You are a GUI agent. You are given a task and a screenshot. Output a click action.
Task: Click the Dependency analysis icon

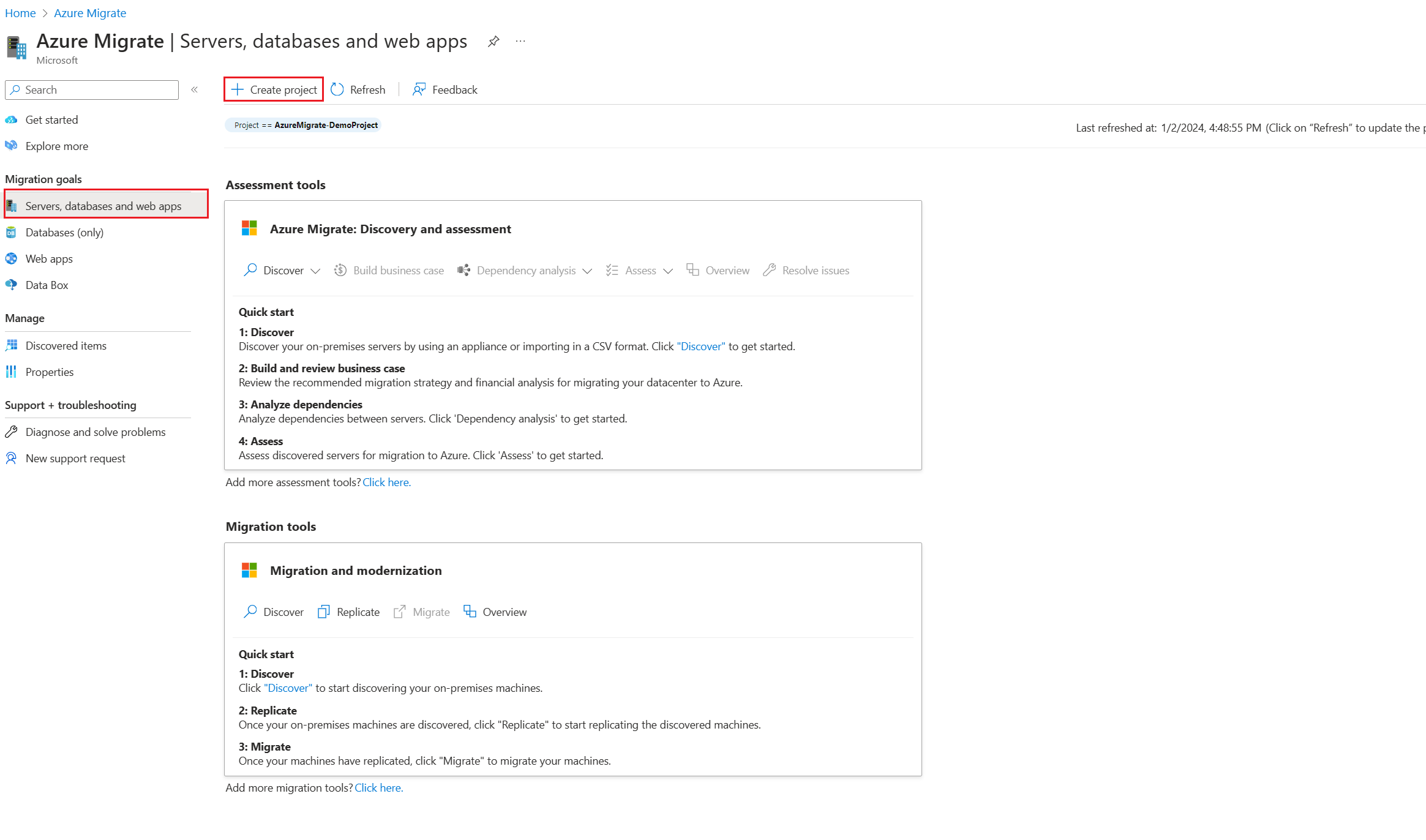[x=463, y=270]
